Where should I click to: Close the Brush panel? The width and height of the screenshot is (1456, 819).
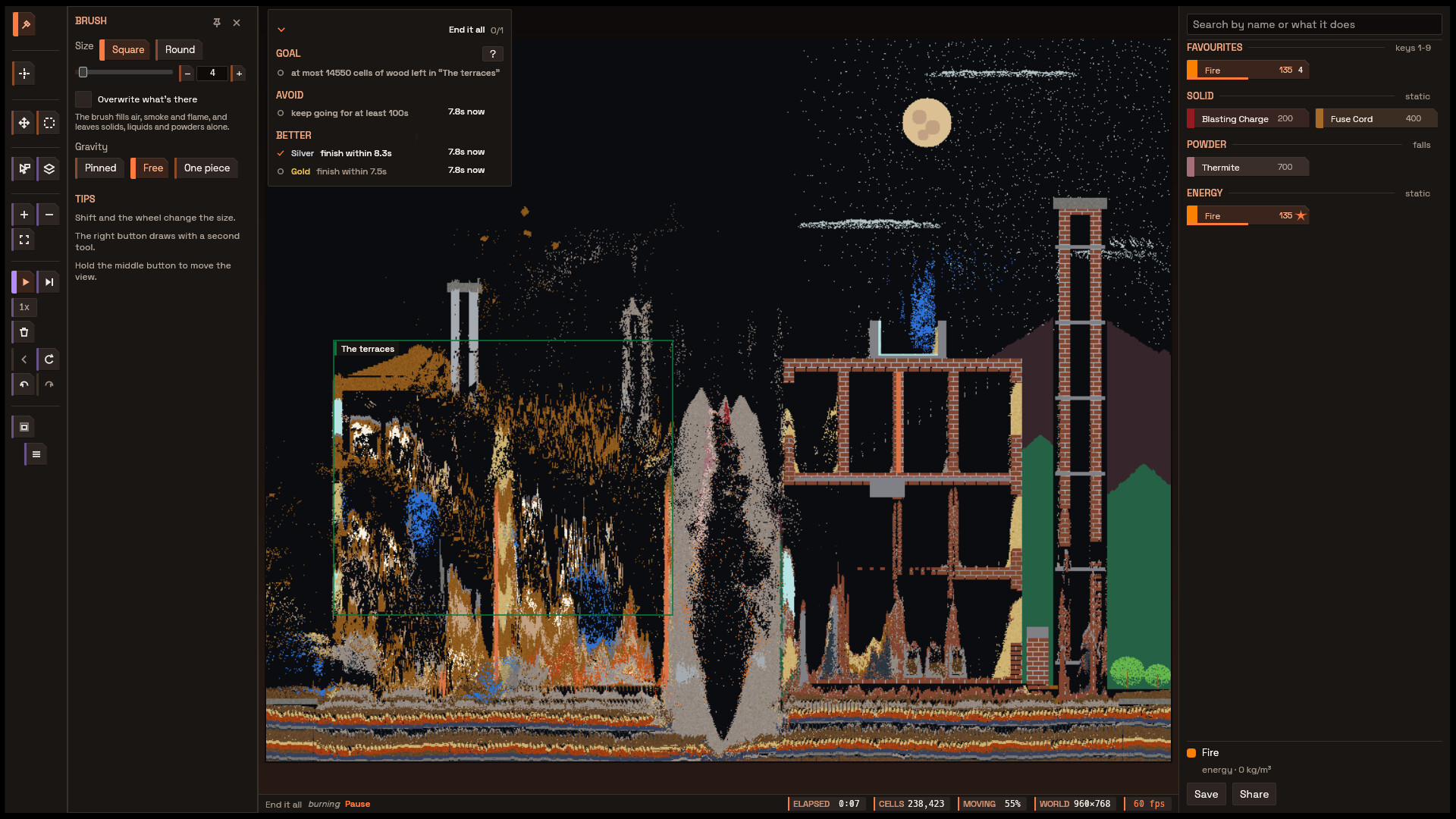click(237, 23)
